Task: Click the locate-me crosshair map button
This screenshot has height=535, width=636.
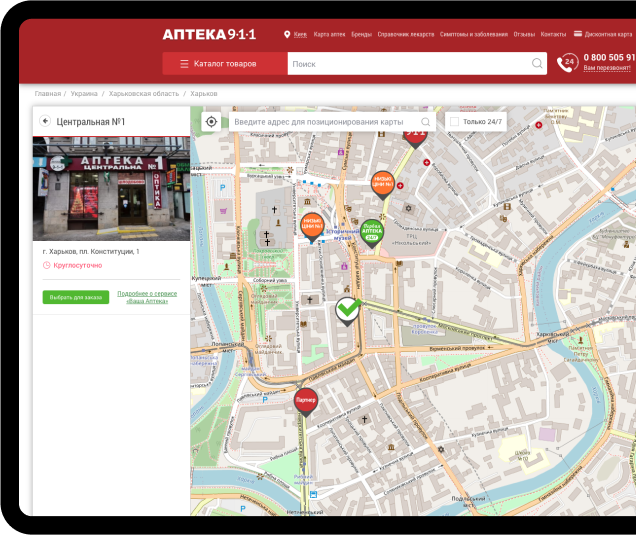Action: [211, 122]
